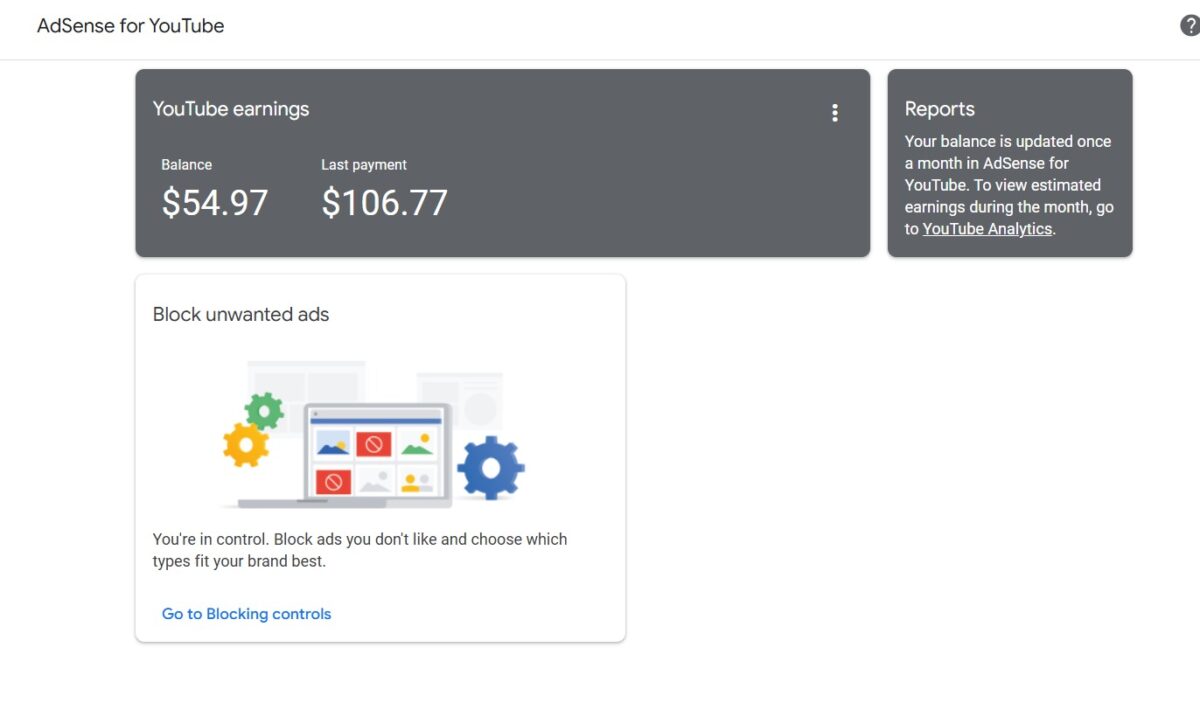This screenshot has width=1200, height=724.
Task: Click the bottom red blocked-ad icon
Action: (x=333, y=482)
